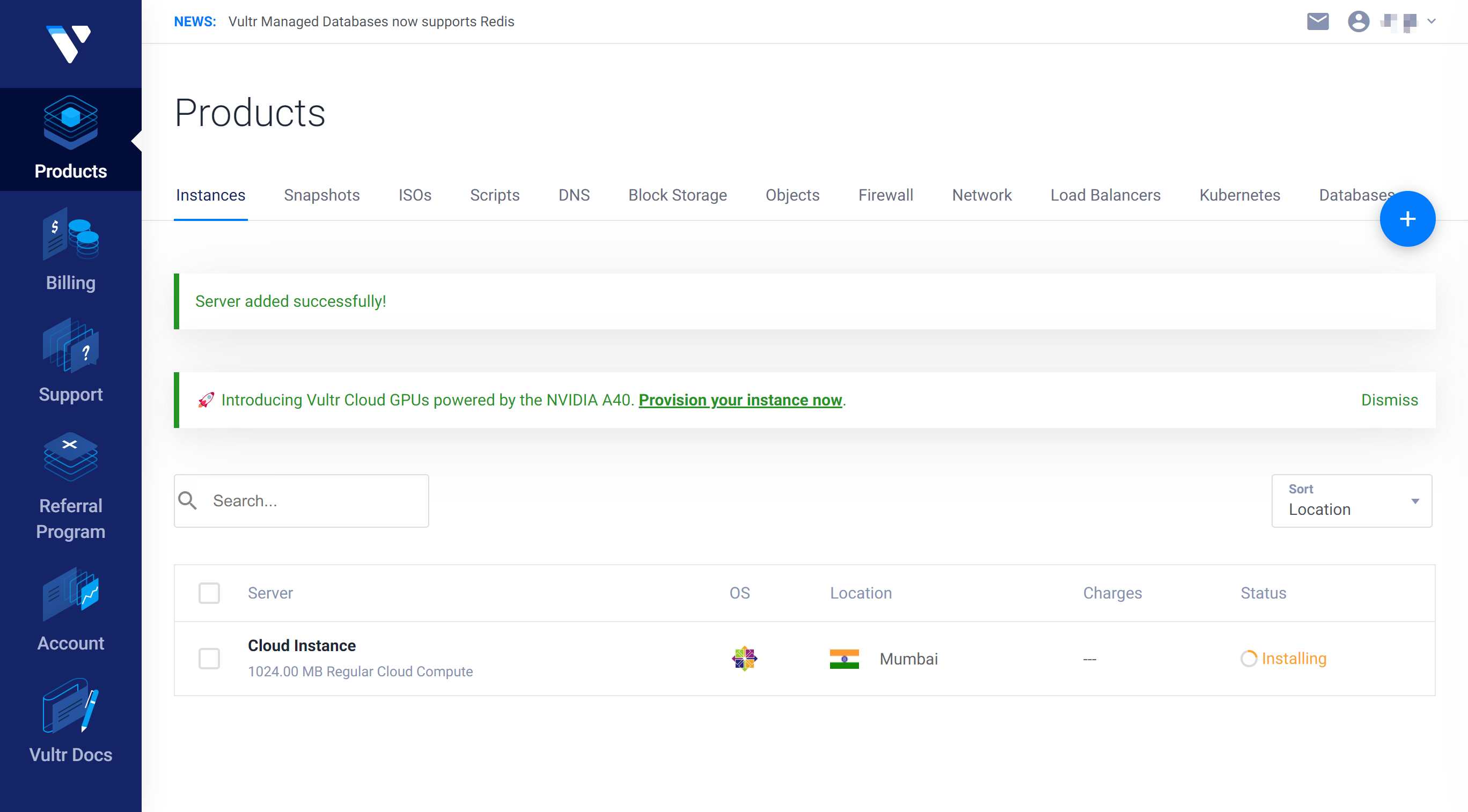Viewport: 1468px width, 812px height.
Task: Click the Vultr logo icon
Action: [x=68, y=43]
